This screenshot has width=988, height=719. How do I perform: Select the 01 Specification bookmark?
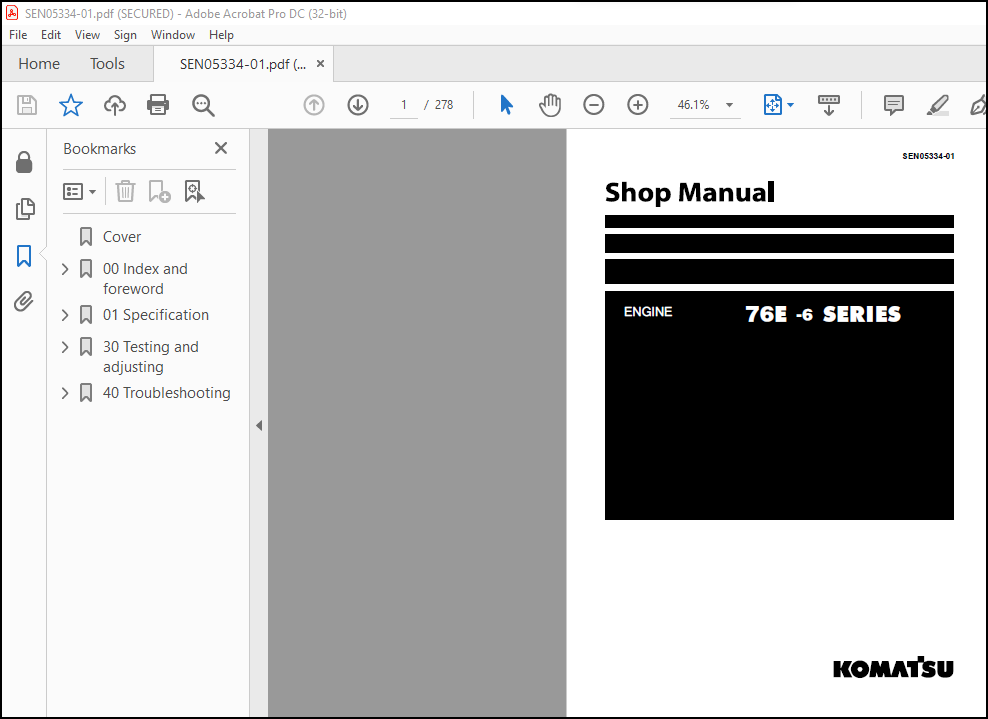click(156, 314)
